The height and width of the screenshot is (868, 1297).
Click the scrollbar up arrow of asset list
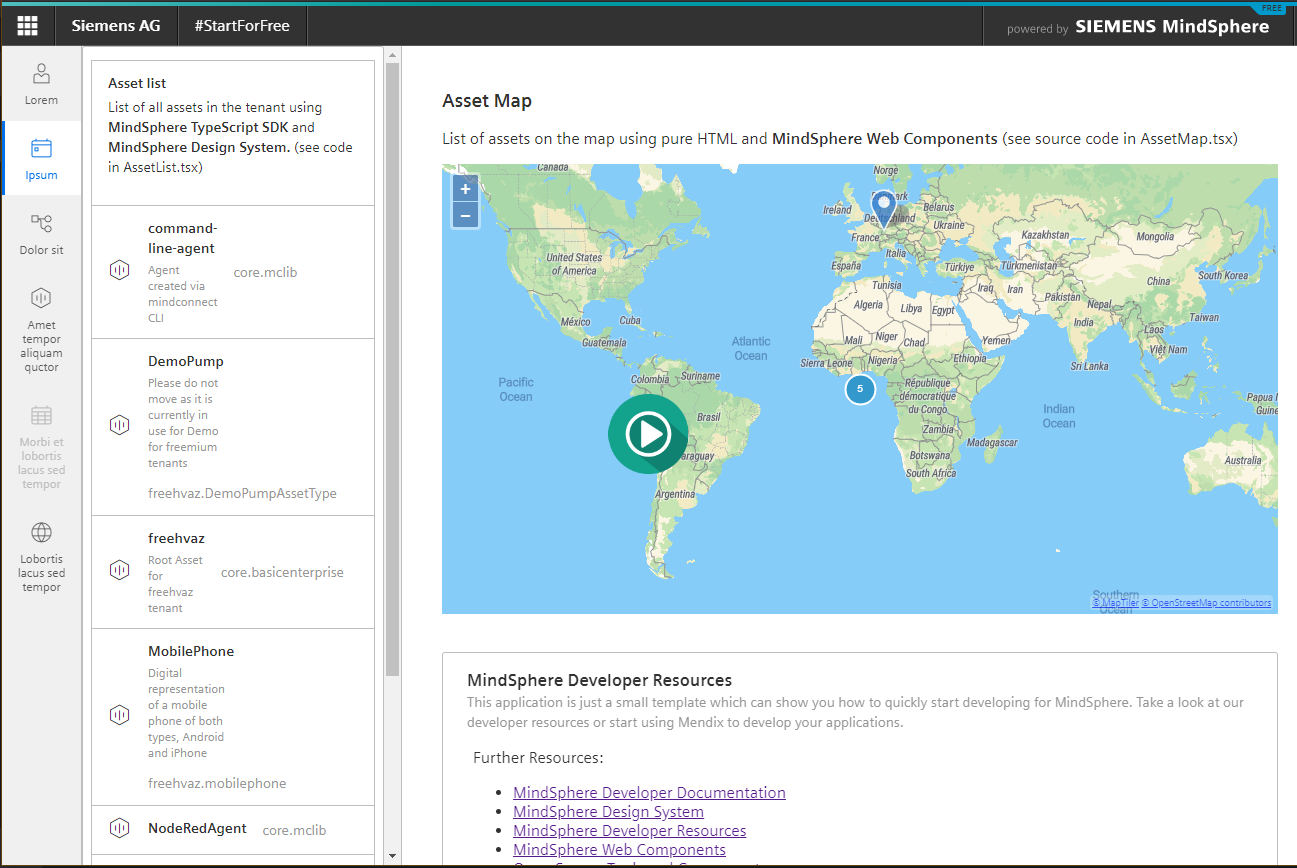tap(392, 55)
